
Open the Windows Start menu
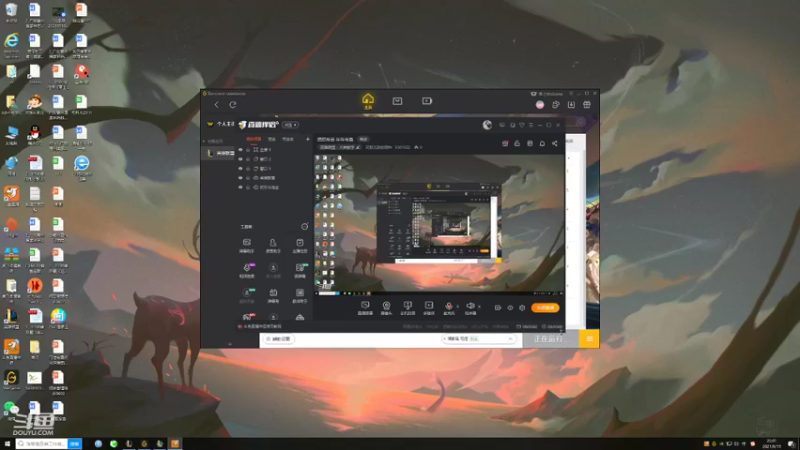pyautogui.click(x=7, y=444)
